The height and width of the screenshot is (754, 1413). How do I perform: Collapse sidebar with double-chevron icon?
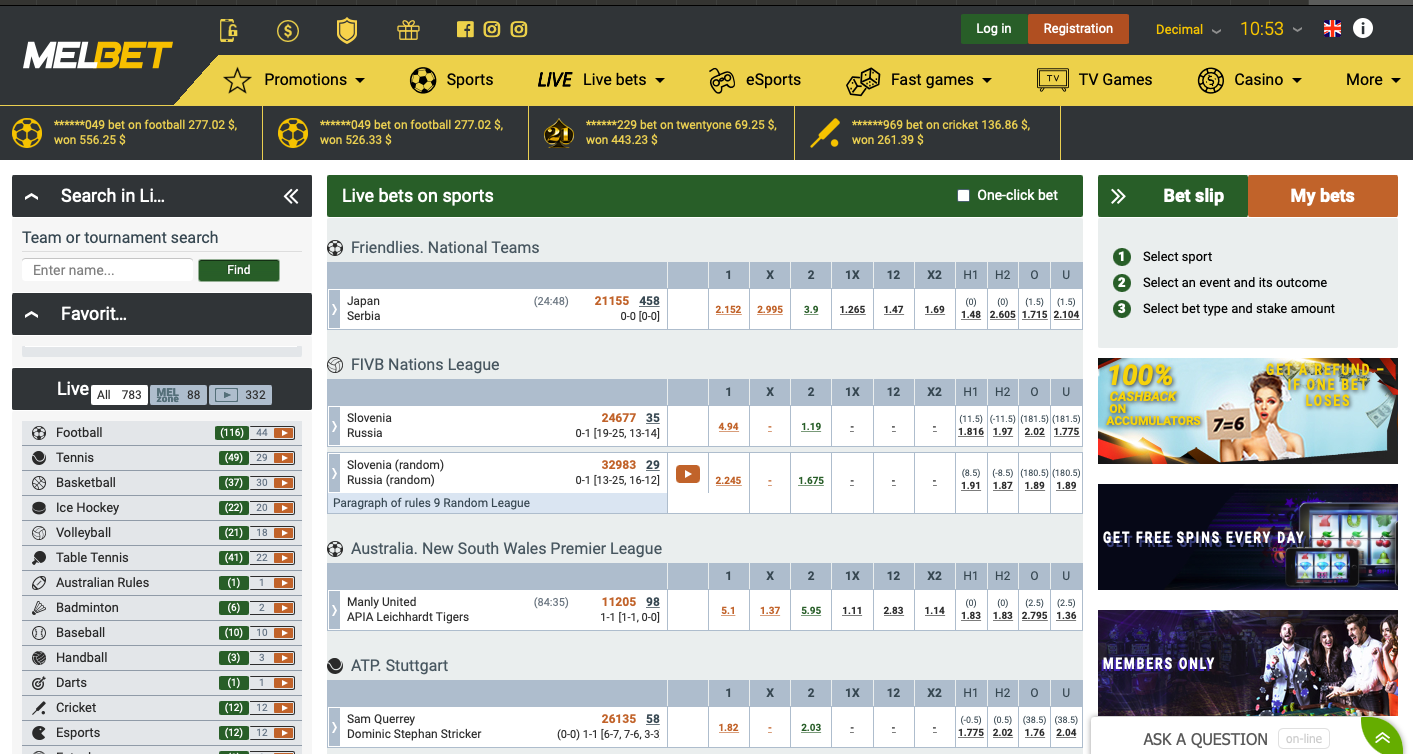[291, 196]
